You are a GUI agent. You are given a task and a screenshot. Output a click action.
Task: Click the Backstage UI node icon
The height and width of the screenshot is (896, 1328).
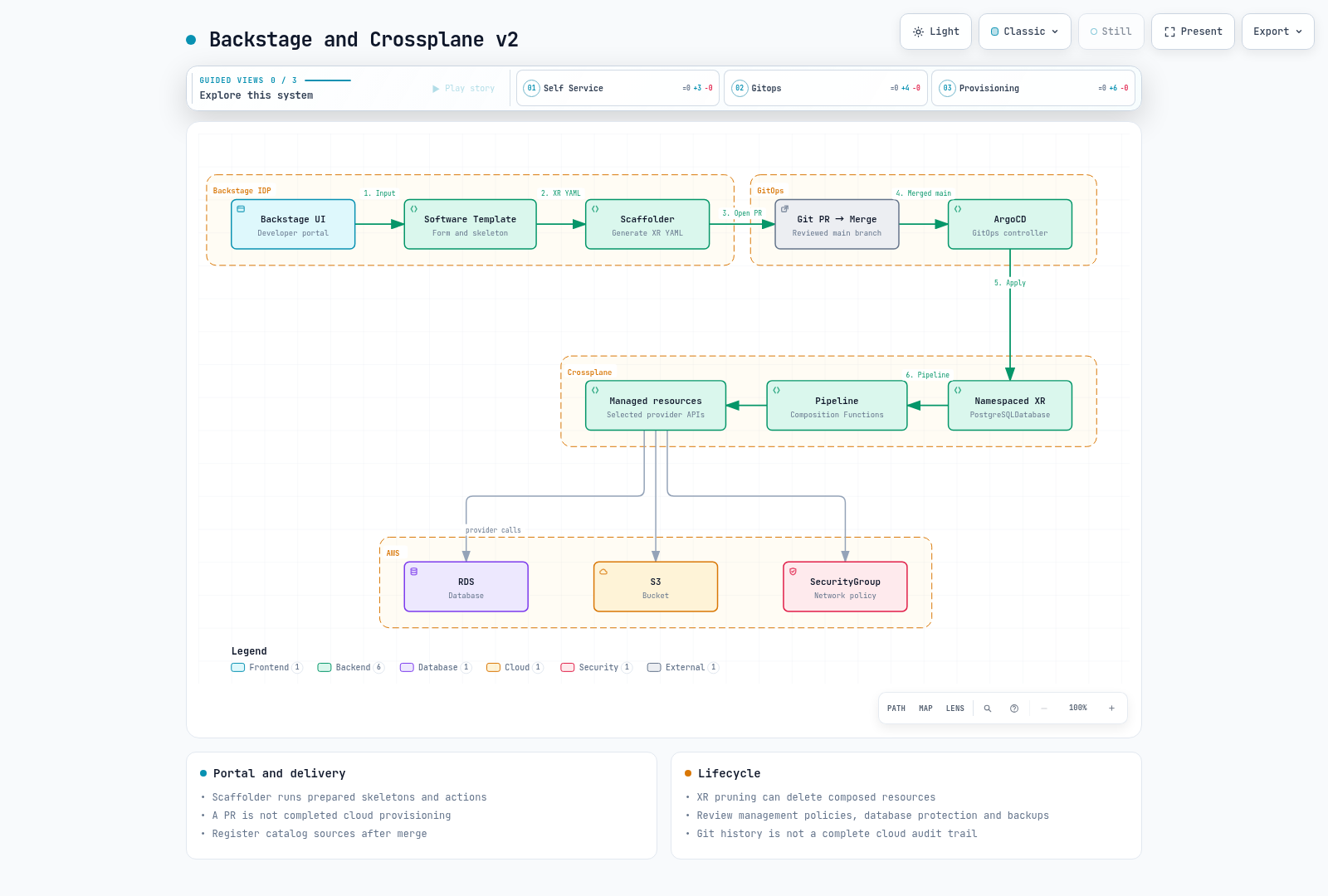coord(241,209)
